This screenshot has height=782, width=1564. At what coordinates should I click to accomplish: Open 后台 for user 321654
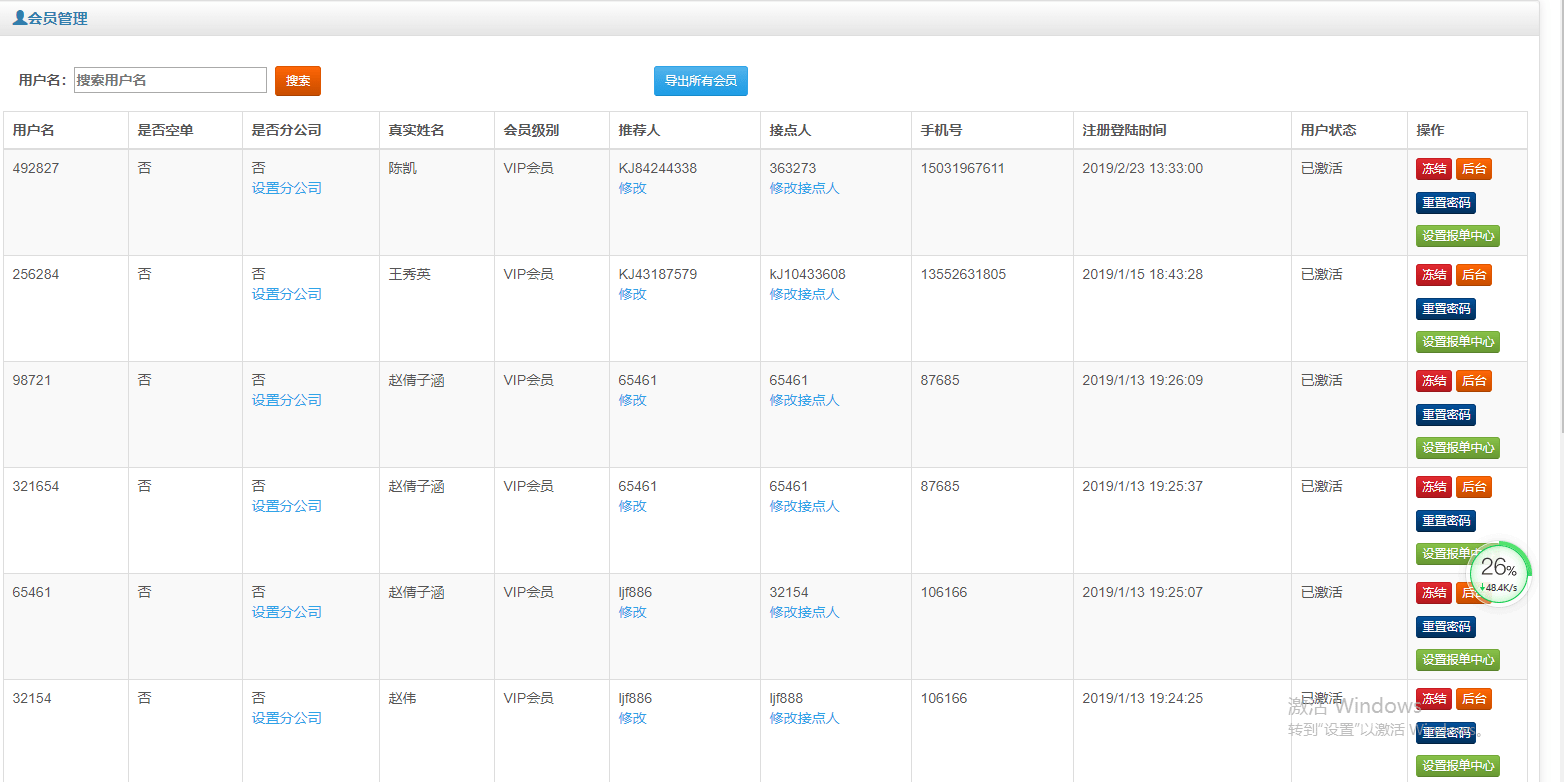point(1474,487)
